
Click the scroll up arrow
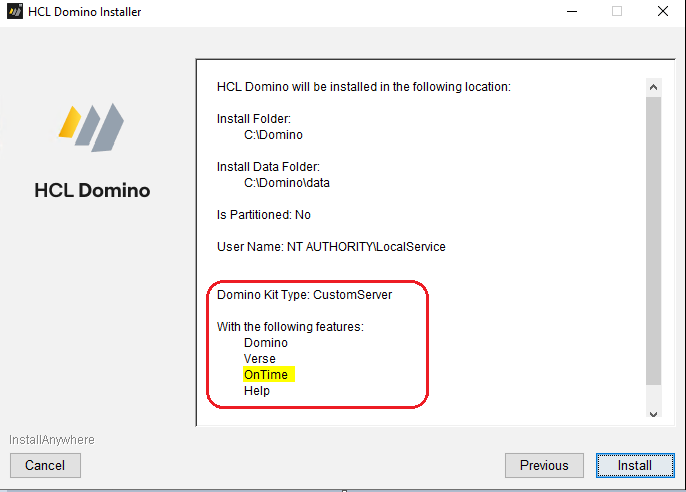653,87
